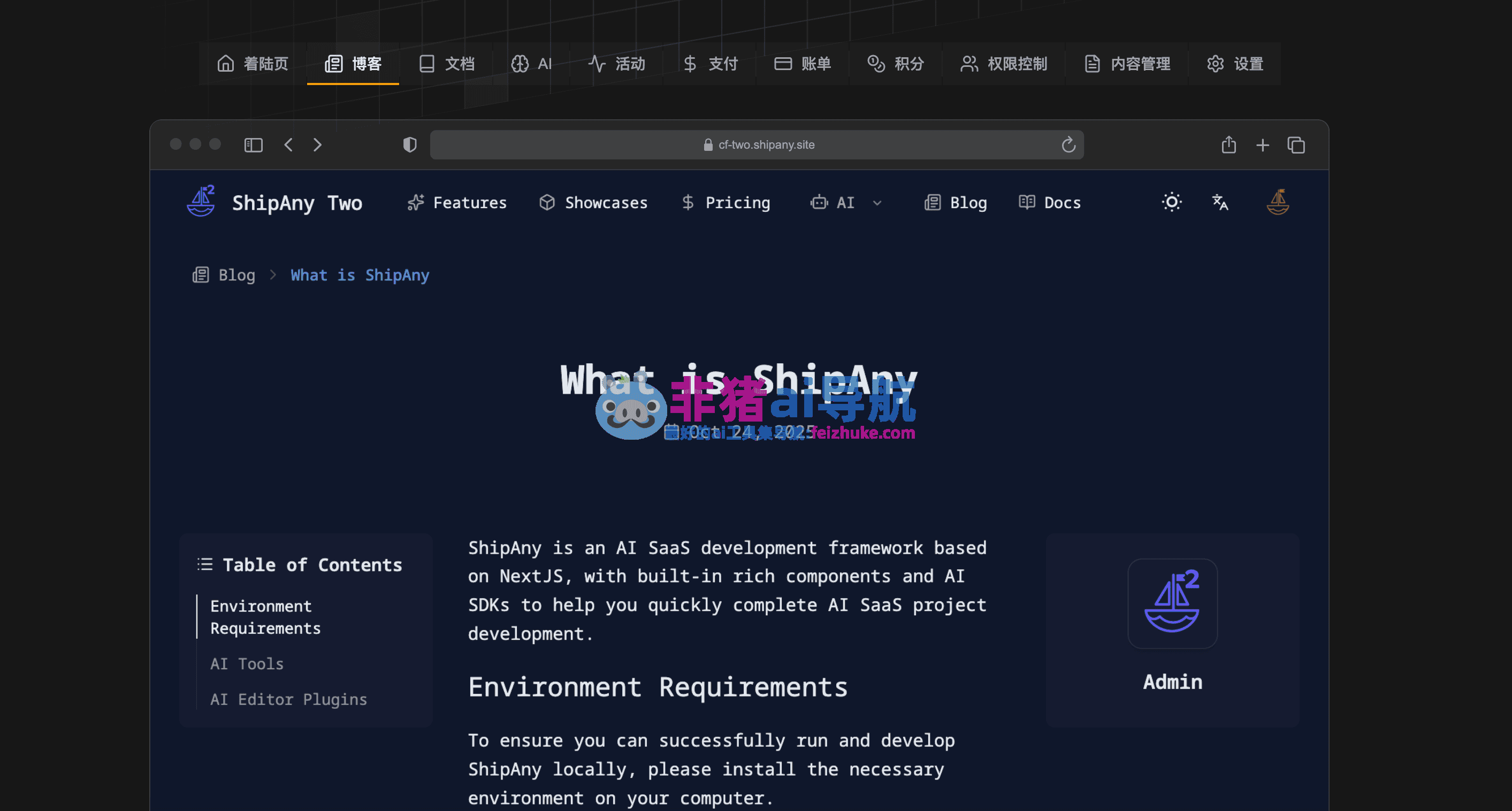Select the 设置 settings tab
Image resolution: width=1512 pixels, height=811 pixels.
click(x=1235, y=63)
